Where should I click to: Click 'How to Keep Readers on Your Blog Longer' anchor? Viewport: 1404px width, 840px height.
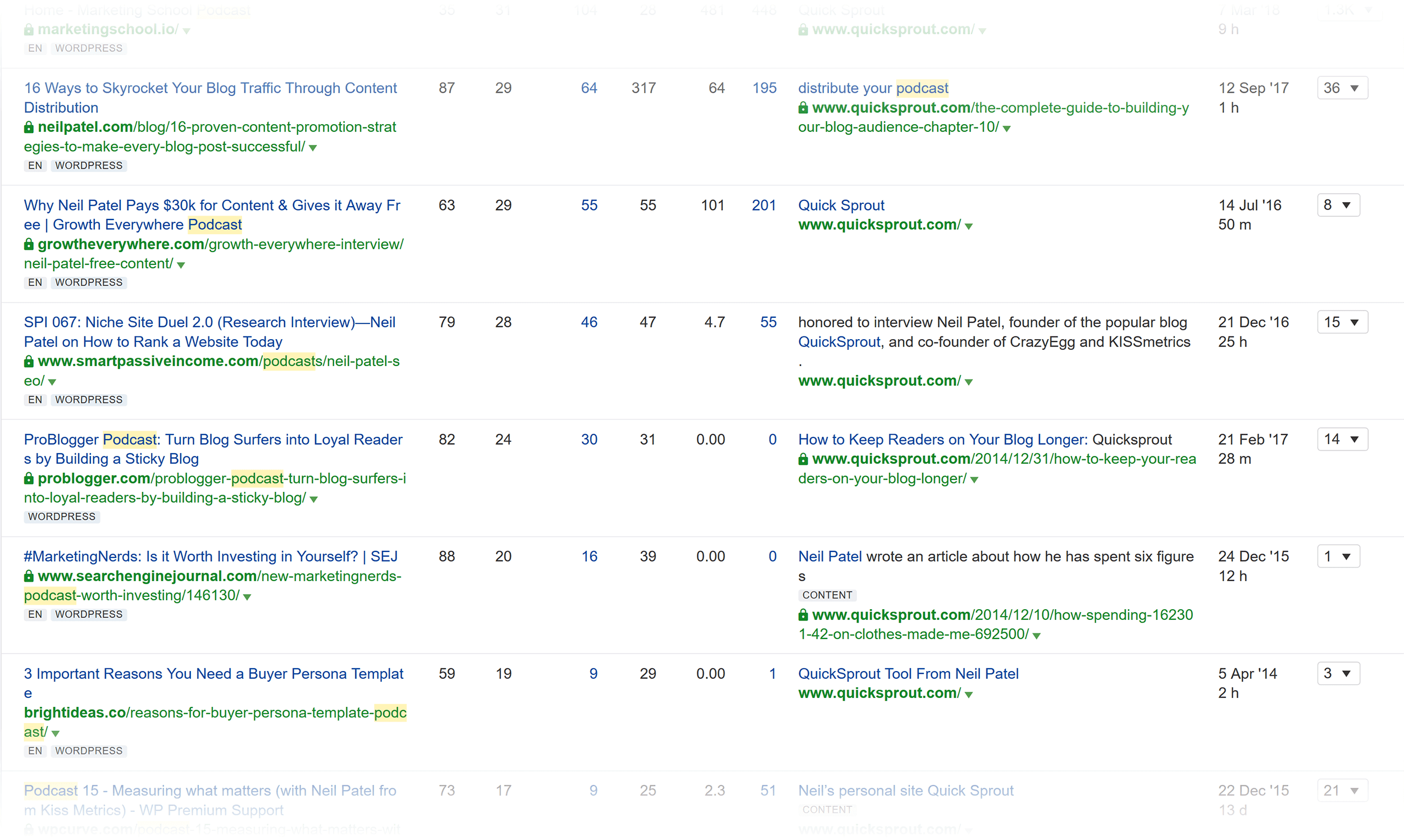click(x=943, y=439)
